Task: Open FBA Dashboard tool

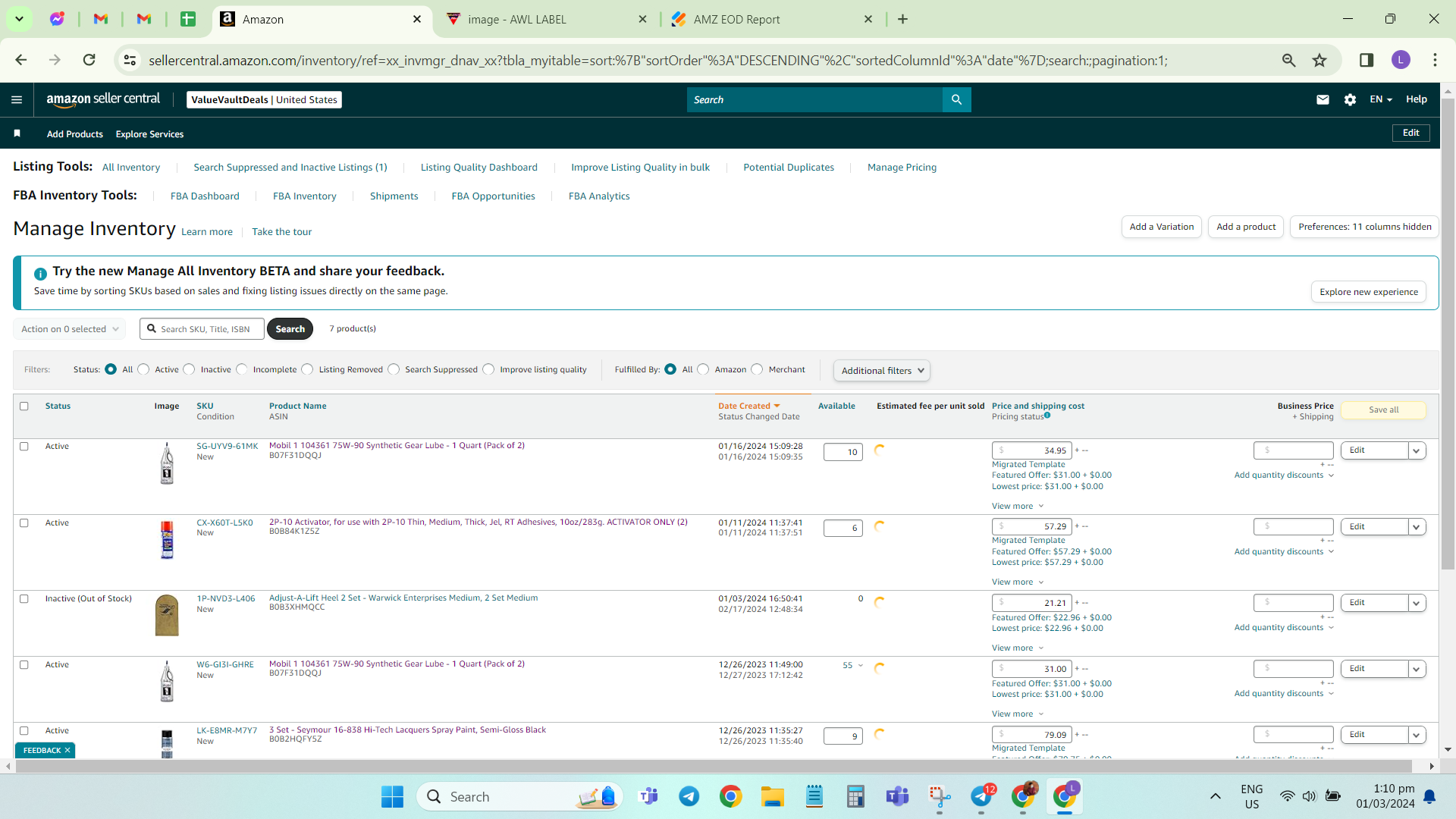Action: click(x=205, y=196)
